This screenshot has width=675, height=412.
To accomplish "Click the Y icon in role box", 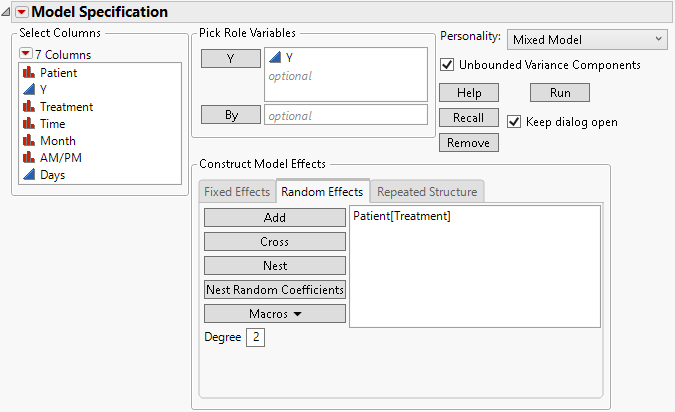I will pyautogui.click(x=274, y=58).
